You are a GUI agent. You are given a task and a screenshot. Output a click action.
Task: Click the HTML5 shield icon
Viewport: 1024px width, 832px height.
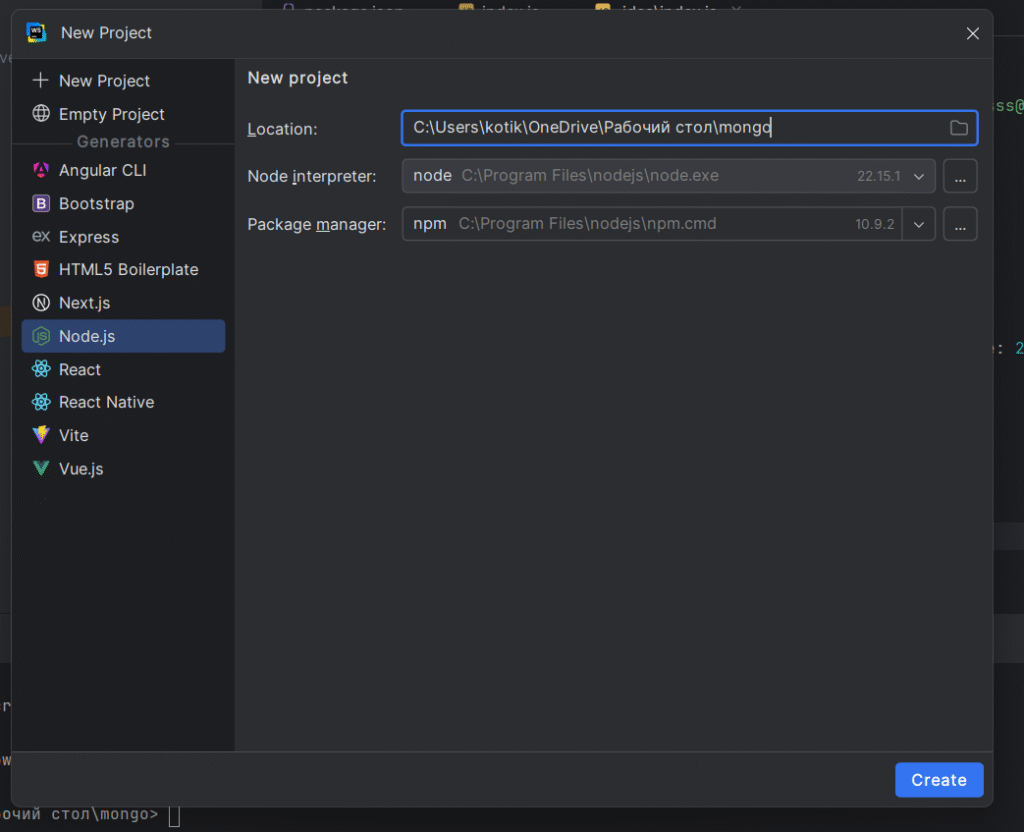tap(41, 269)
